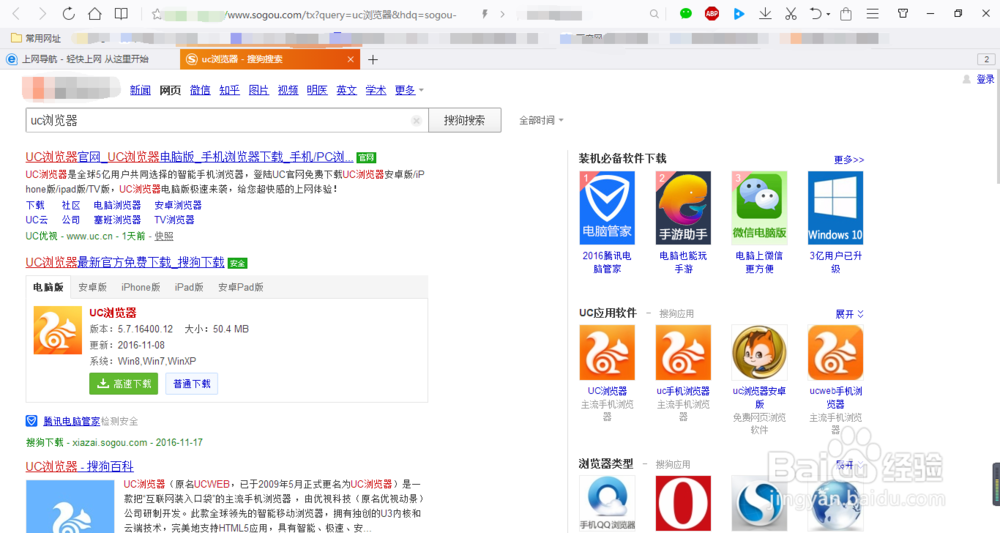Click the blue video play toolbar icon

(739, 13)
